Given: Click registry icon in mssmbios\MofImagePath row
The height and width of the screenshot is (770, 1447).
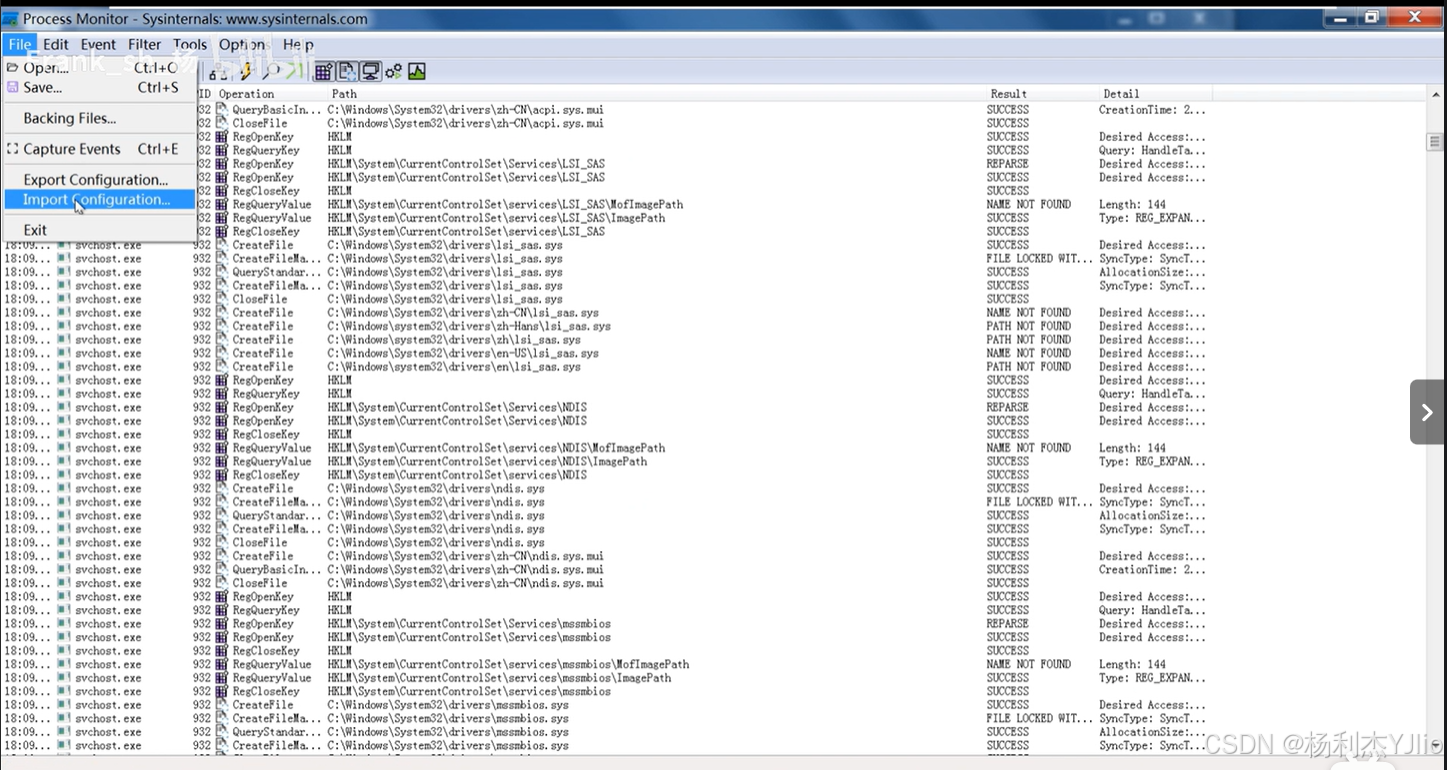Looking at the screenshot, I should click(222, 664).
